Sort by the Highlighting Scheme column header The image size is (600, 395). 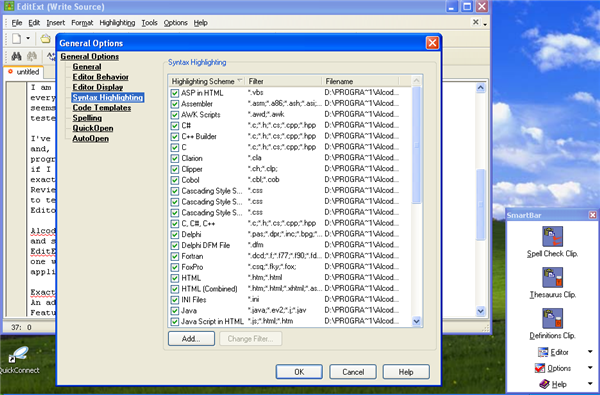click(206, 81)
